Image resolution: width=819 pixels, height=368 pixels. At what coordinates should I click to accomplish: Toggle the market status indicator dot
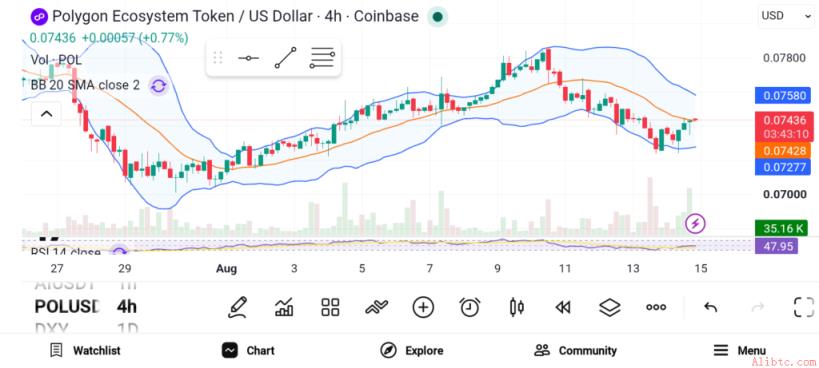point(438,17)
